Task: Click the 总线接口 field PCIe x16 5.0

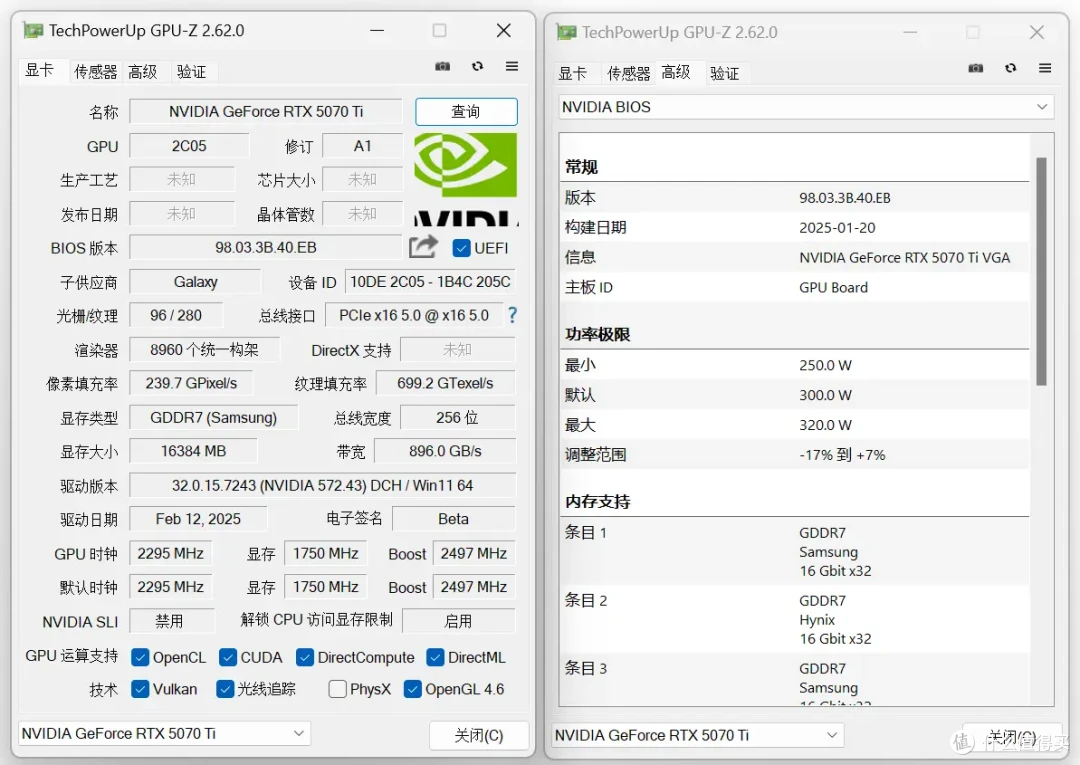Action: tap(414, 315)
